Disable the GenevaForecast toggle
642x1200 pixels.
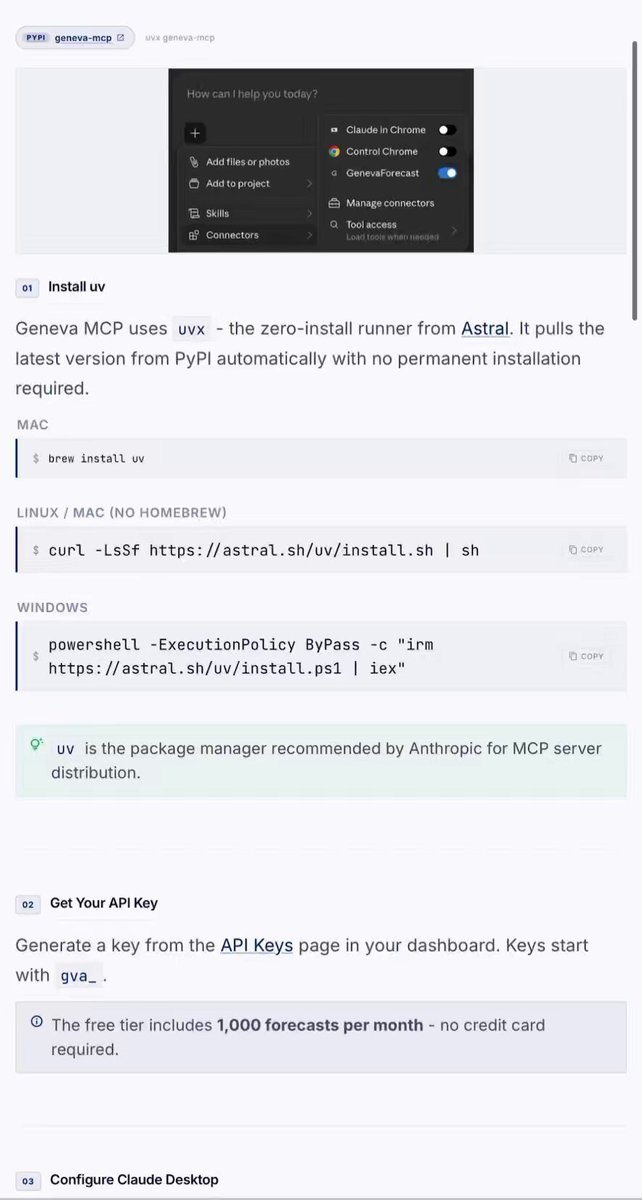coord(448,173)
